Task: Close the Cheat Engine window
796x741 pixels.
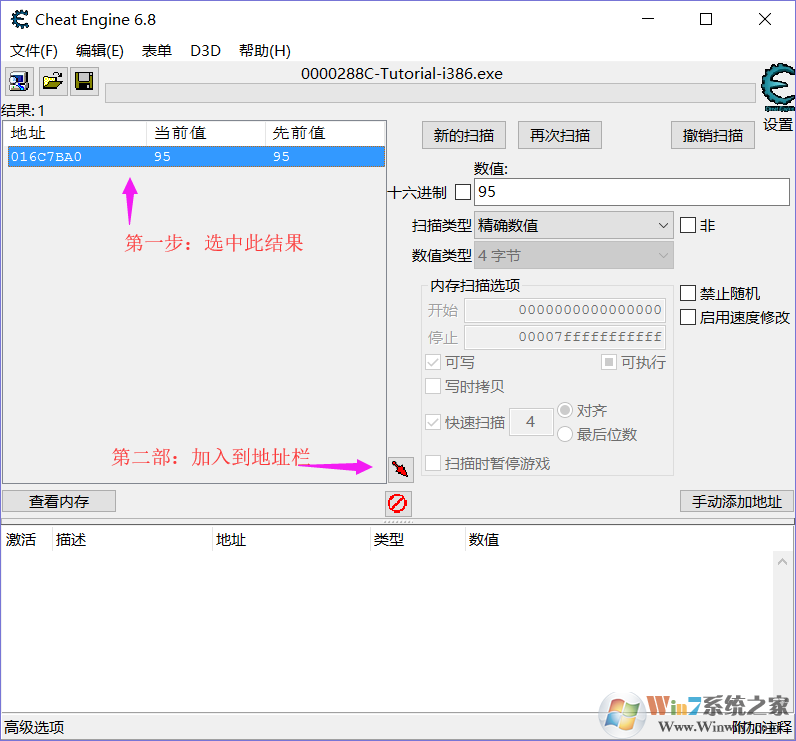Action: click(x=765, y=19)
